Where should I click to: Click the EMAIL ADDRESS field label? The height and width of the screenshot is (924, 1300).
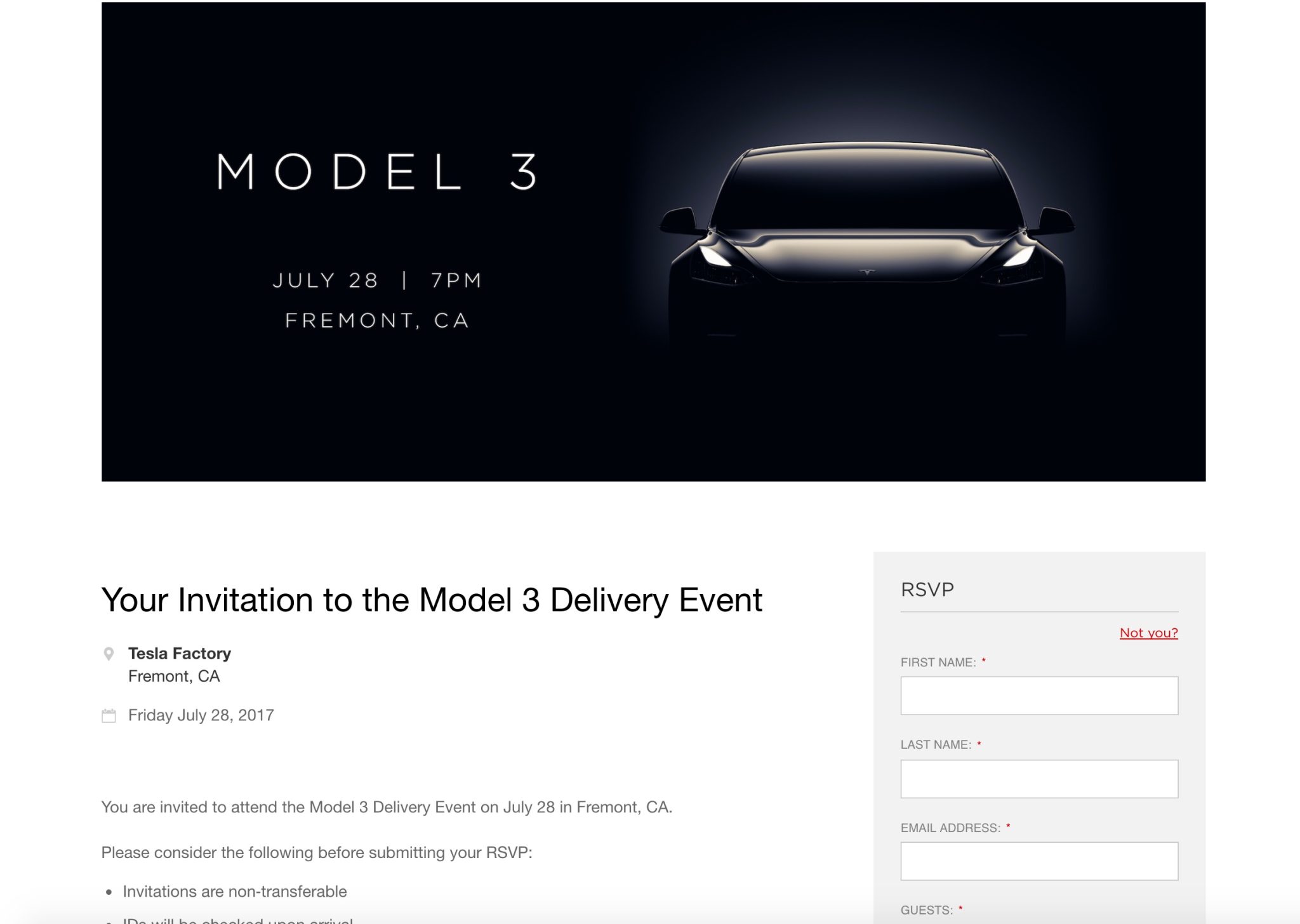pos(950,828)
